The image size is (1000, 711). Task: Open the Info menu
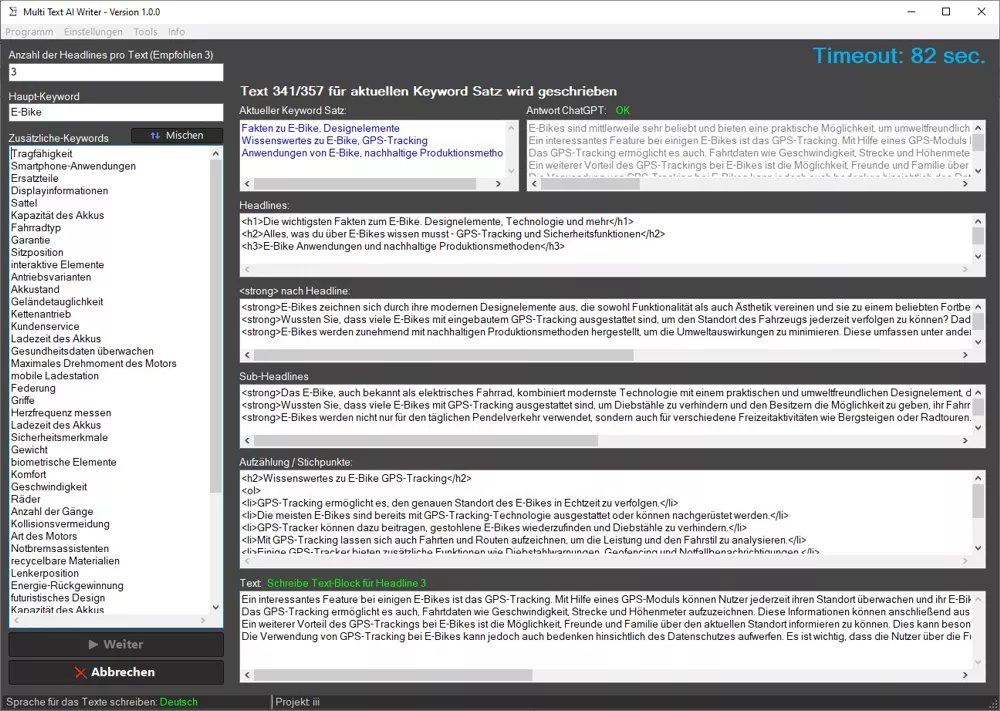pos(176,32)
